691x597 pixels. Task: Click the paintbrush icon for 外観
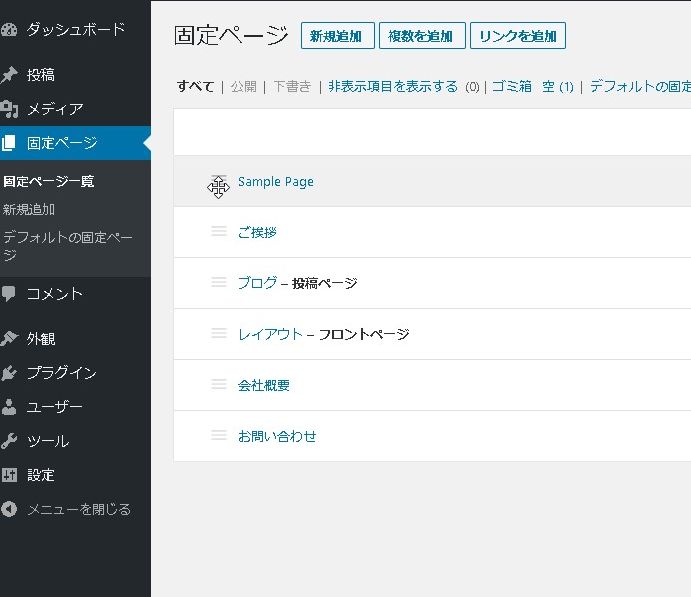9,339
